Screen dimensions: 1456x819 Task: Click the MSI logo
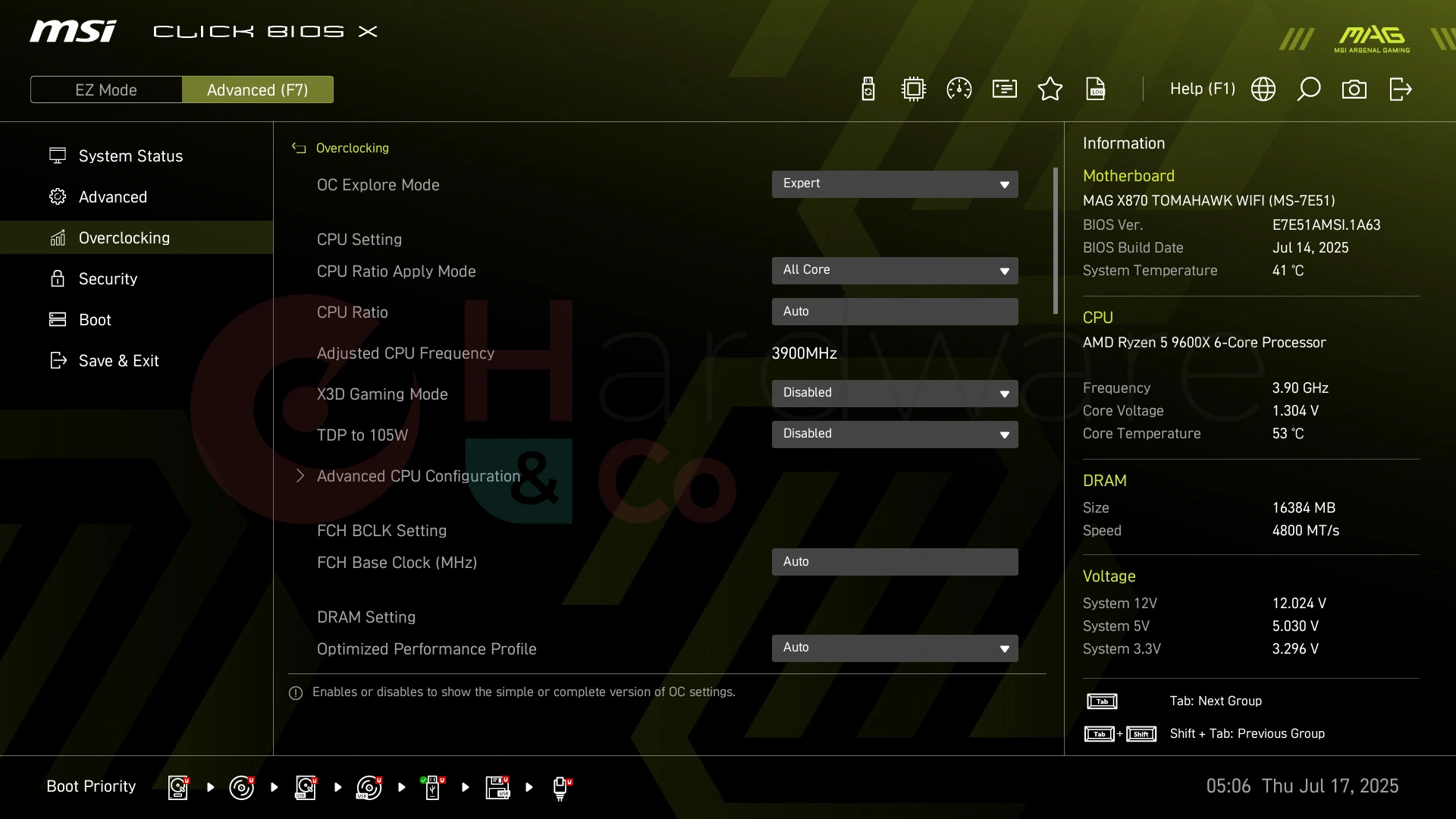coord(73,31)
